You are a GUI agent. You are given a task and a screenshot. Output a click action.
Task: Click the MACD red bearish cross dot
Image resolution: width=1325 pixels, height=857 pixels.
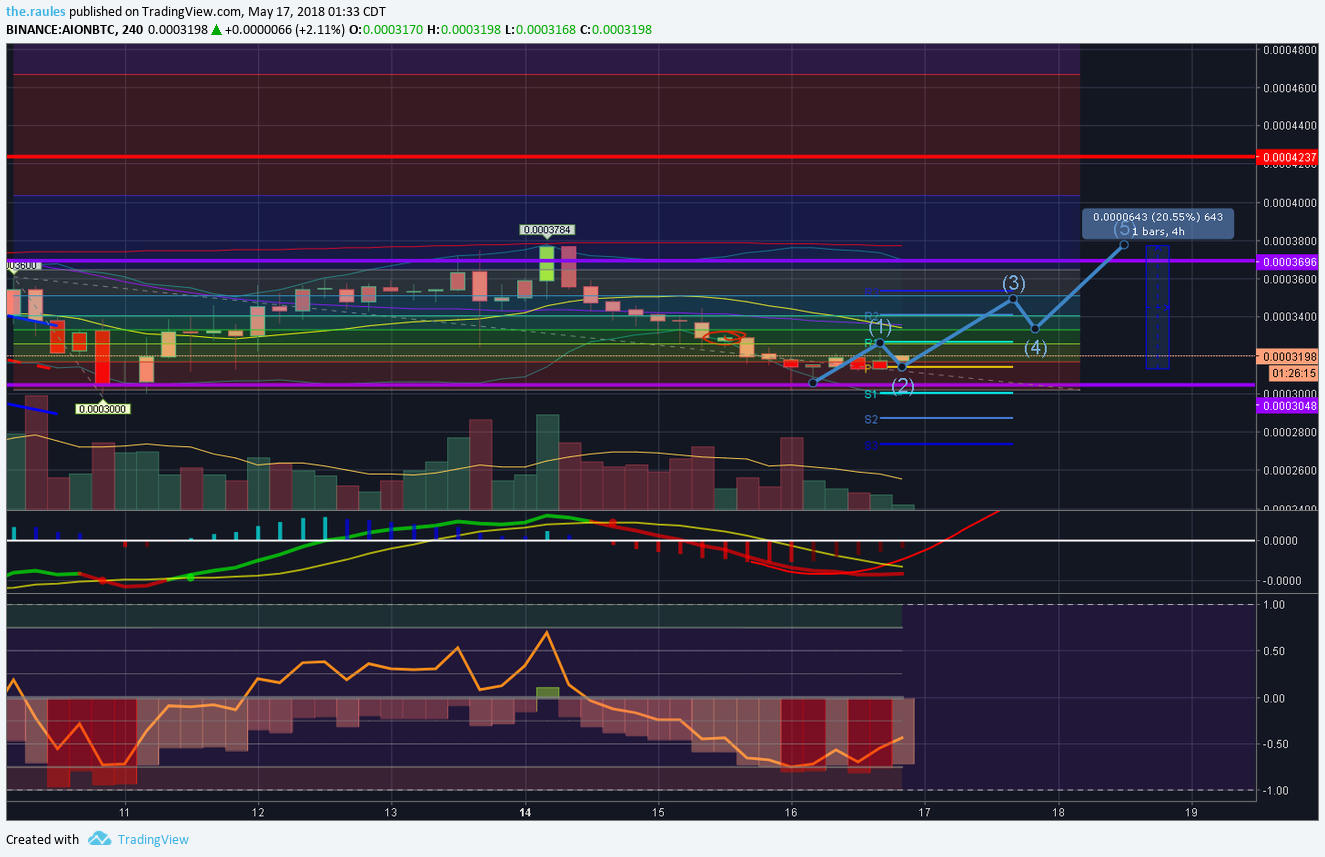click(612, 523)
